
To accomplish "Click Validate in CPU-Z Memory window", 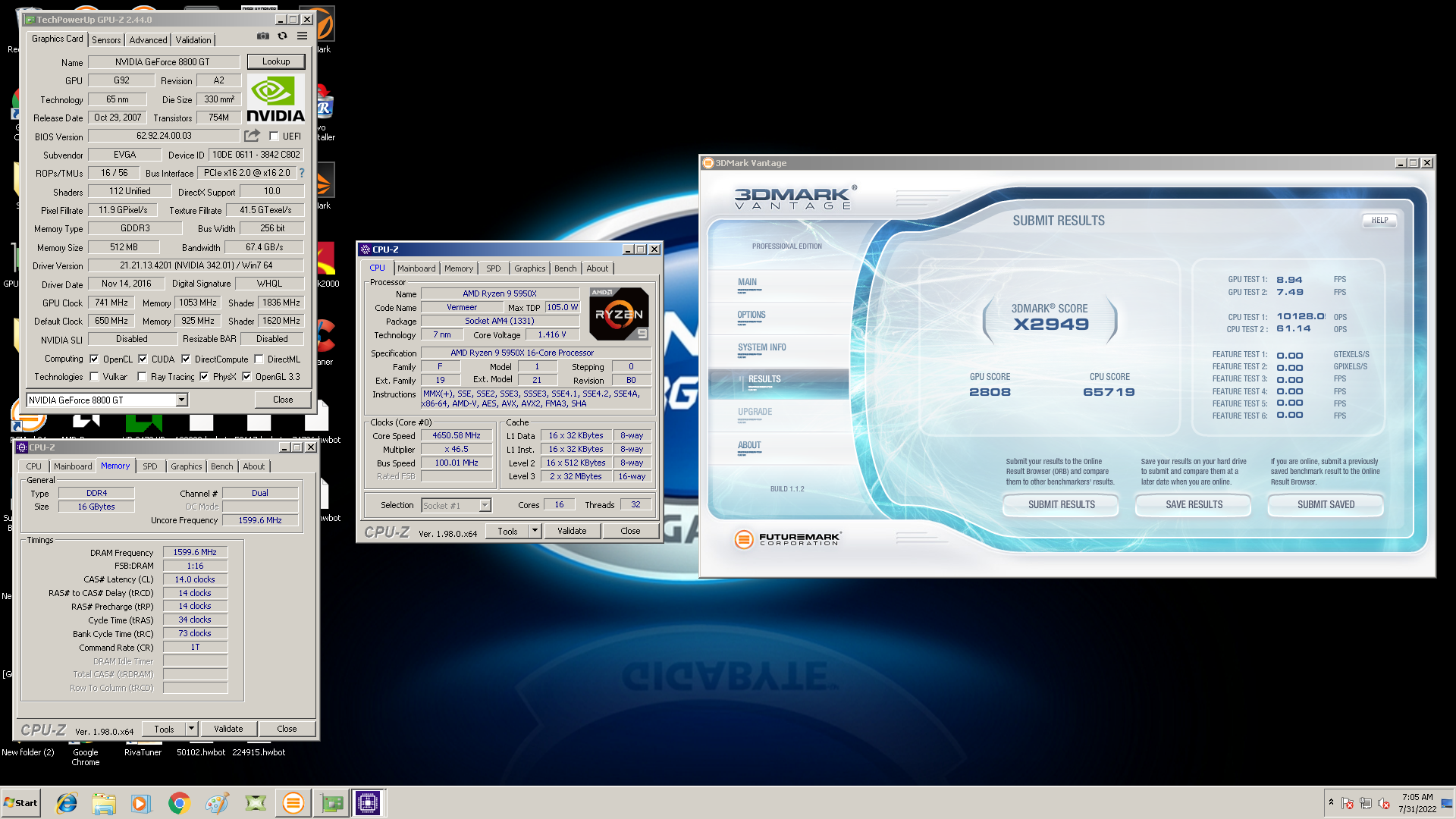I will [228, 729].
